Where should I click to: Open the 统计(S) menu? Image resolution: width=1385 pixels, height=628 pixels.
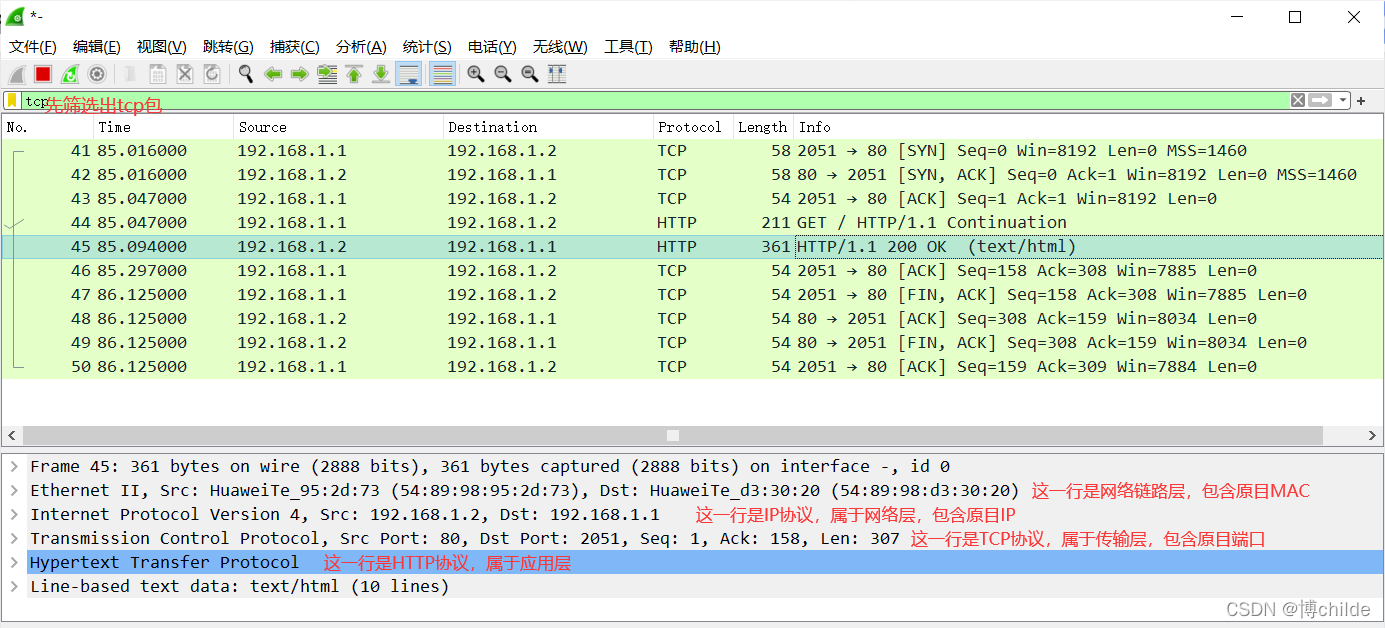click(427, 47)
